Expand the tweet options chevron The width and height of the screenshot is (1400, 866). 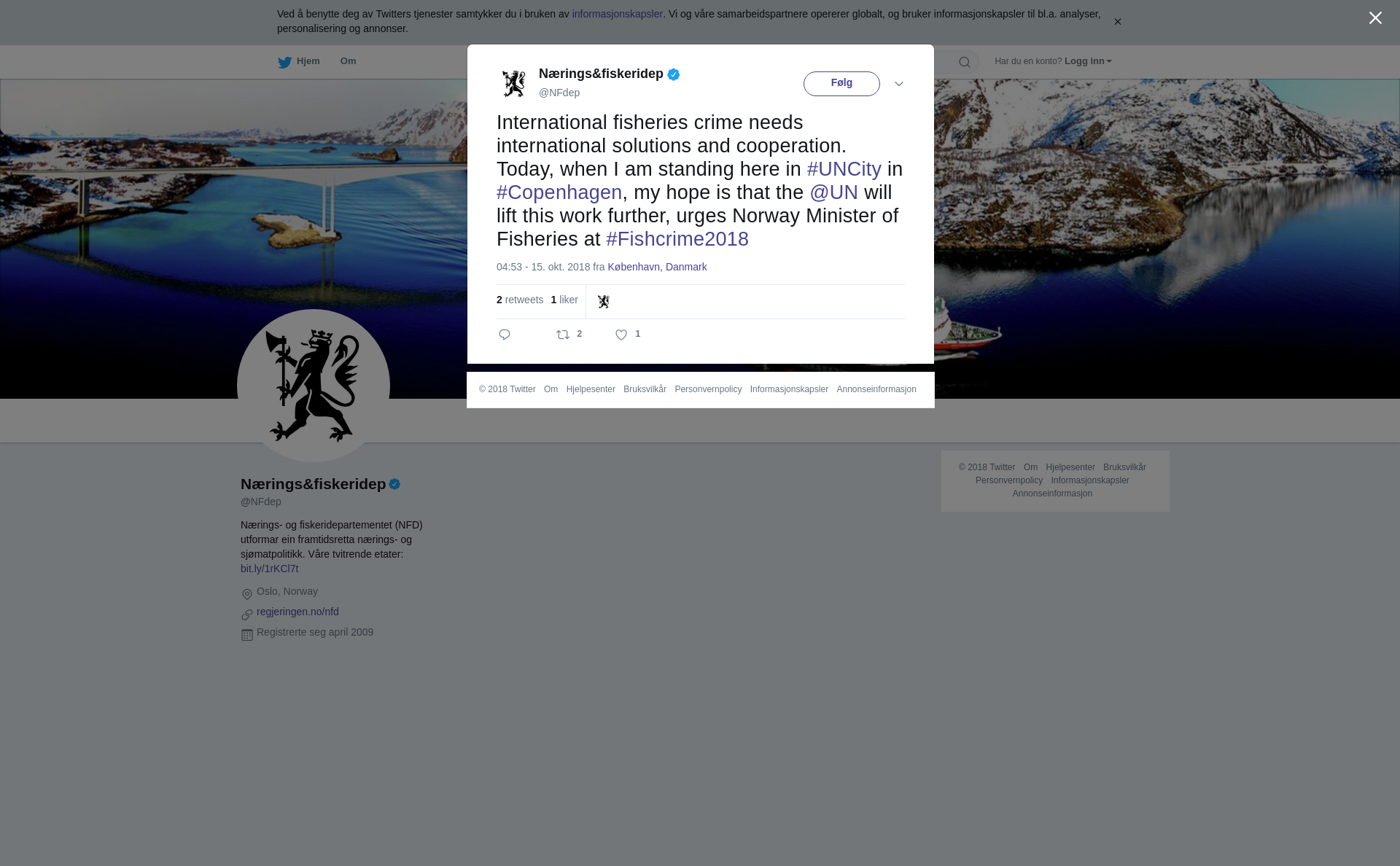pos(899,84)
